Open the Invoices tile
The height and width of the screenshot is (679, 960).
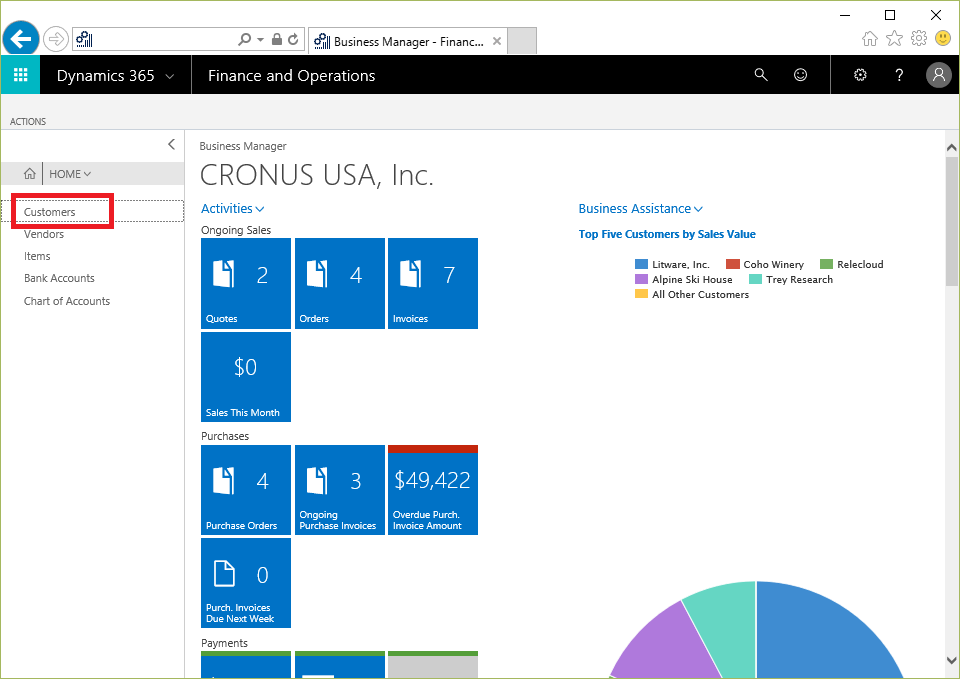coord(433,283)
